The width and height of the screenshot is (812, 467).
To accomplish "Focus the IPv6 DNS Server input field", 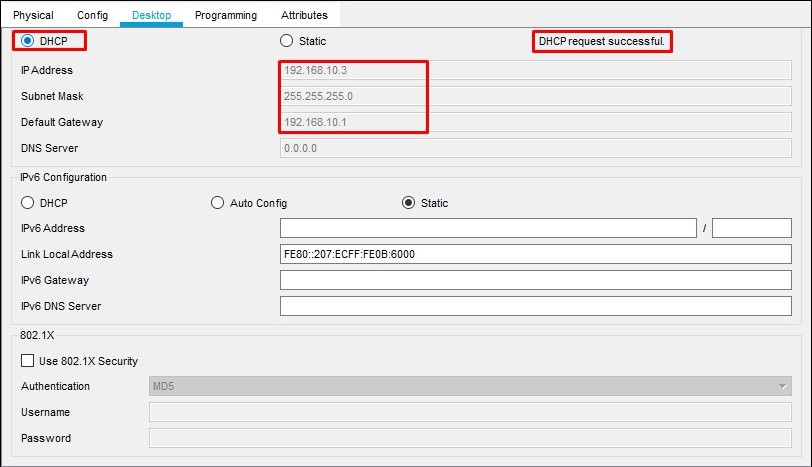I will 535,306.
